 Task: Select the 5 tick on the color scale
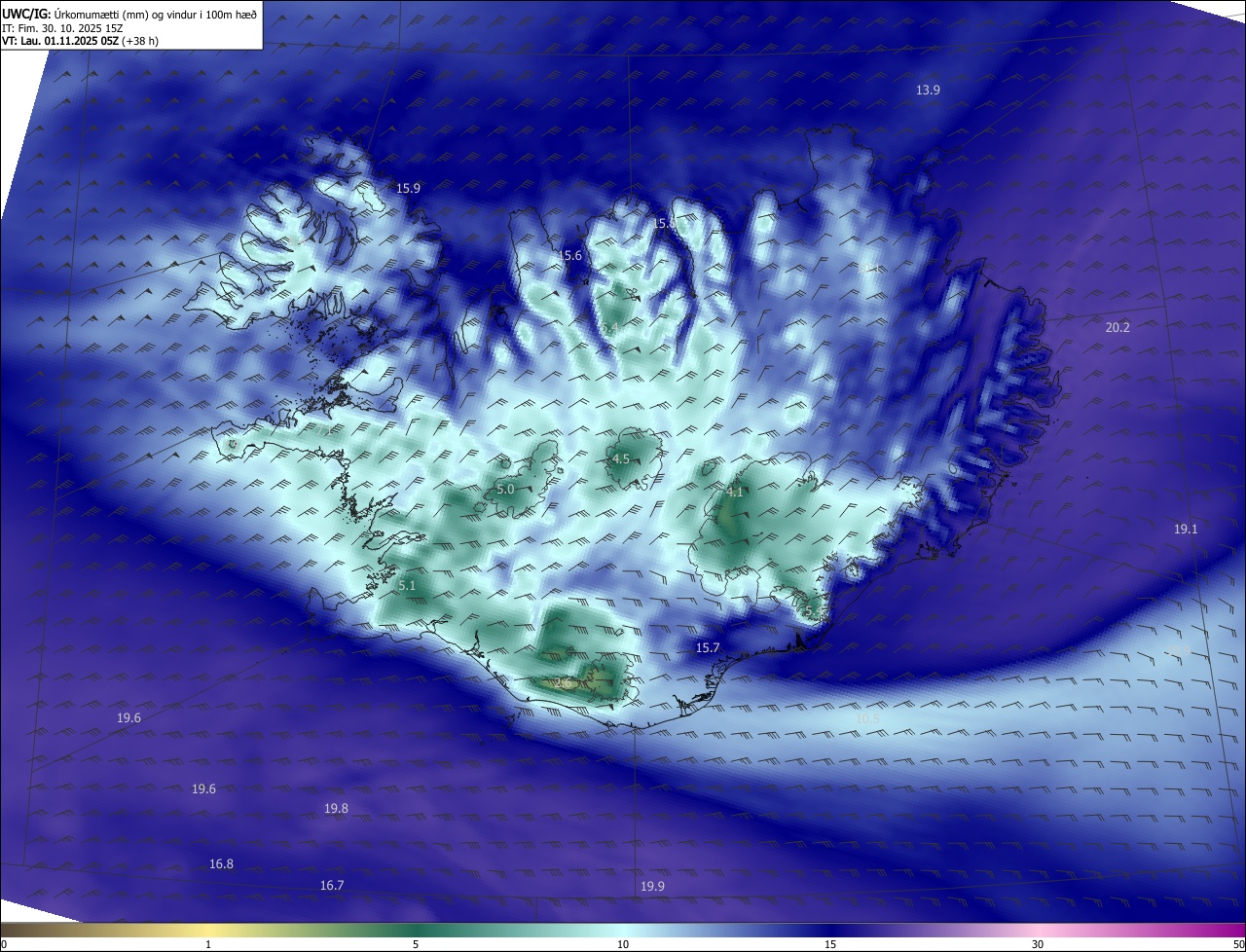(x=416, y=944)
